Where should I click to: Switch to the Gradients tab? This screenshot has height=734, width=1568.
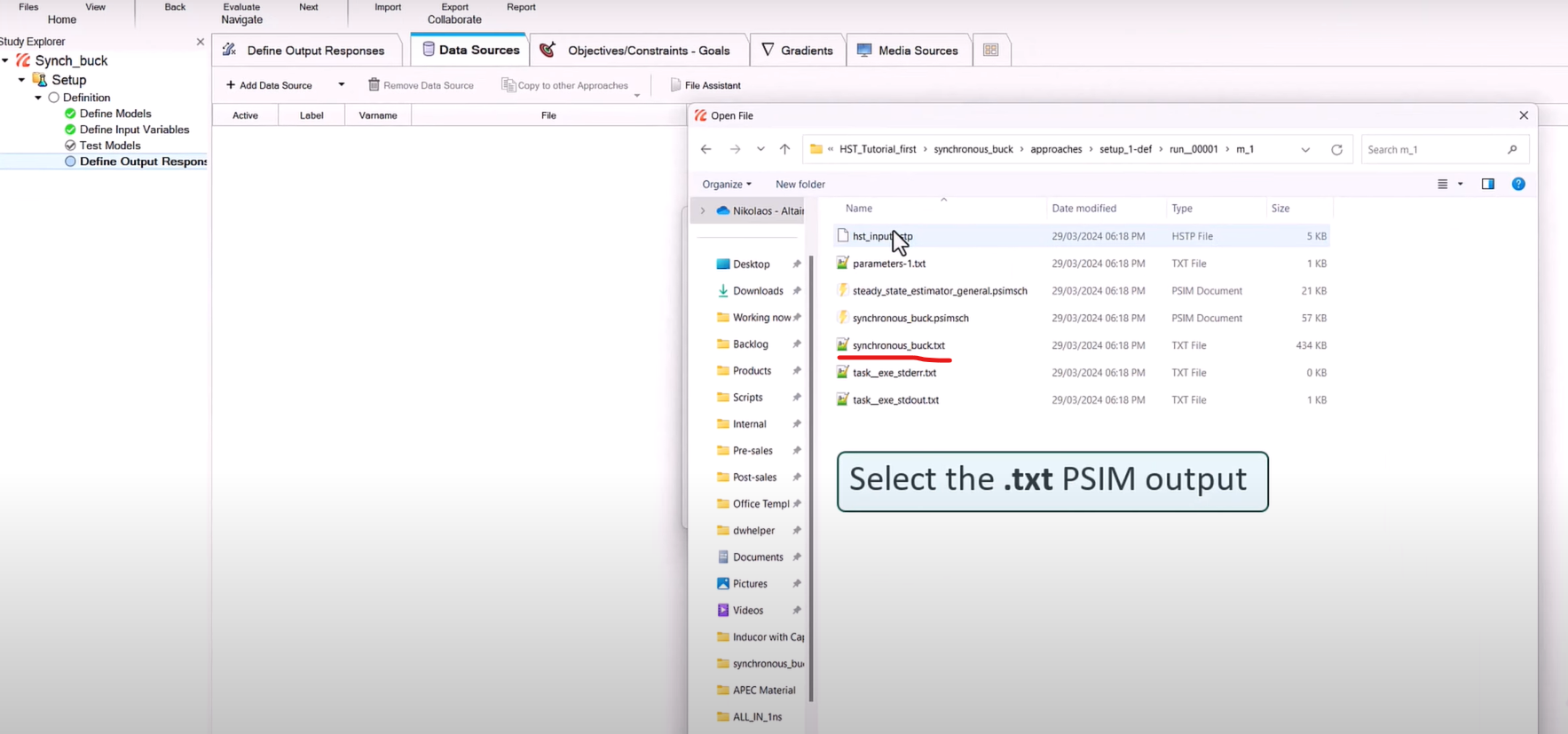[797, 51]
